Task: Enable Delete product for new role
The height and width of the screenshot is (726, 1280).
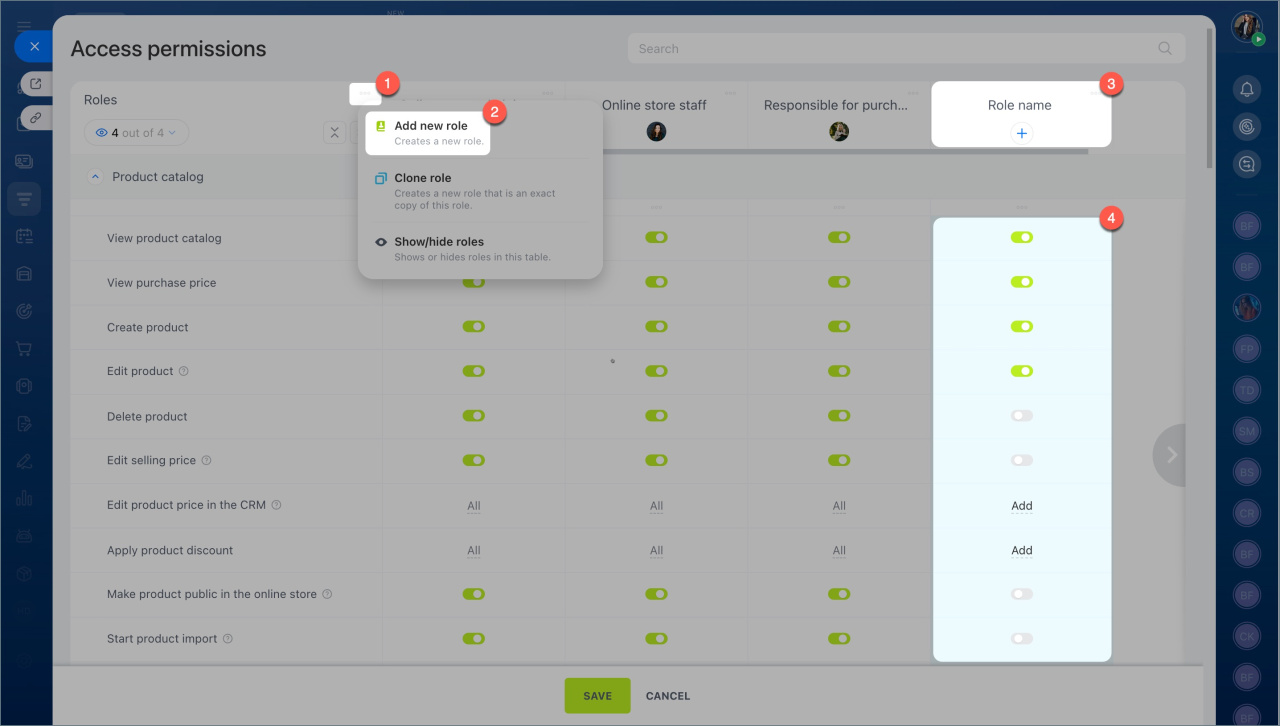Action: 1021,416
